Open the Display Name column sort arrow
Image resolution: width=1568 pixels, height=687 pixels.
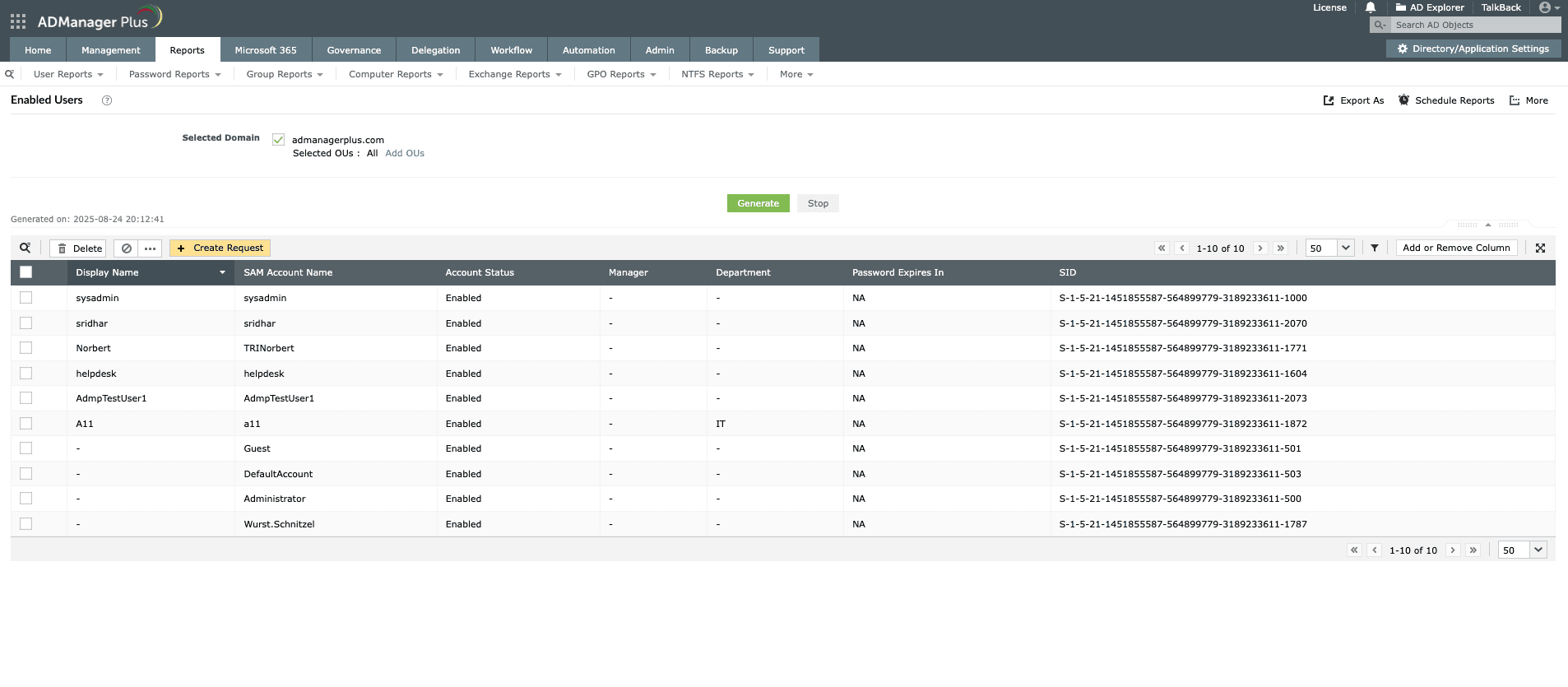(x=222, y=272)
